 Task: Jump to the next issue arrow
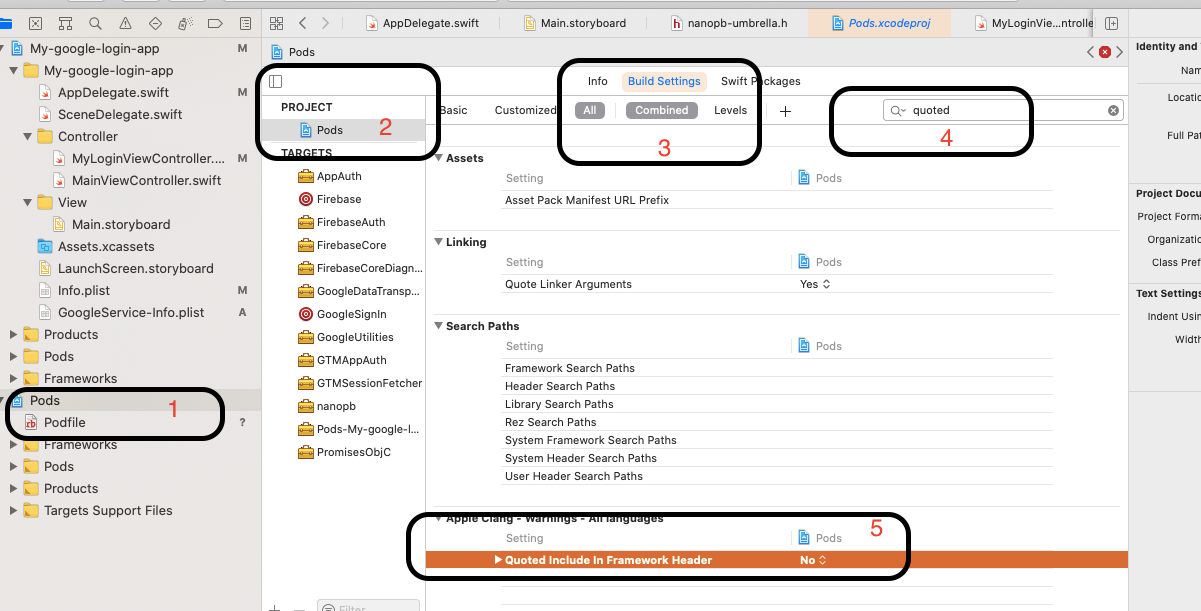pos(1119,51)
